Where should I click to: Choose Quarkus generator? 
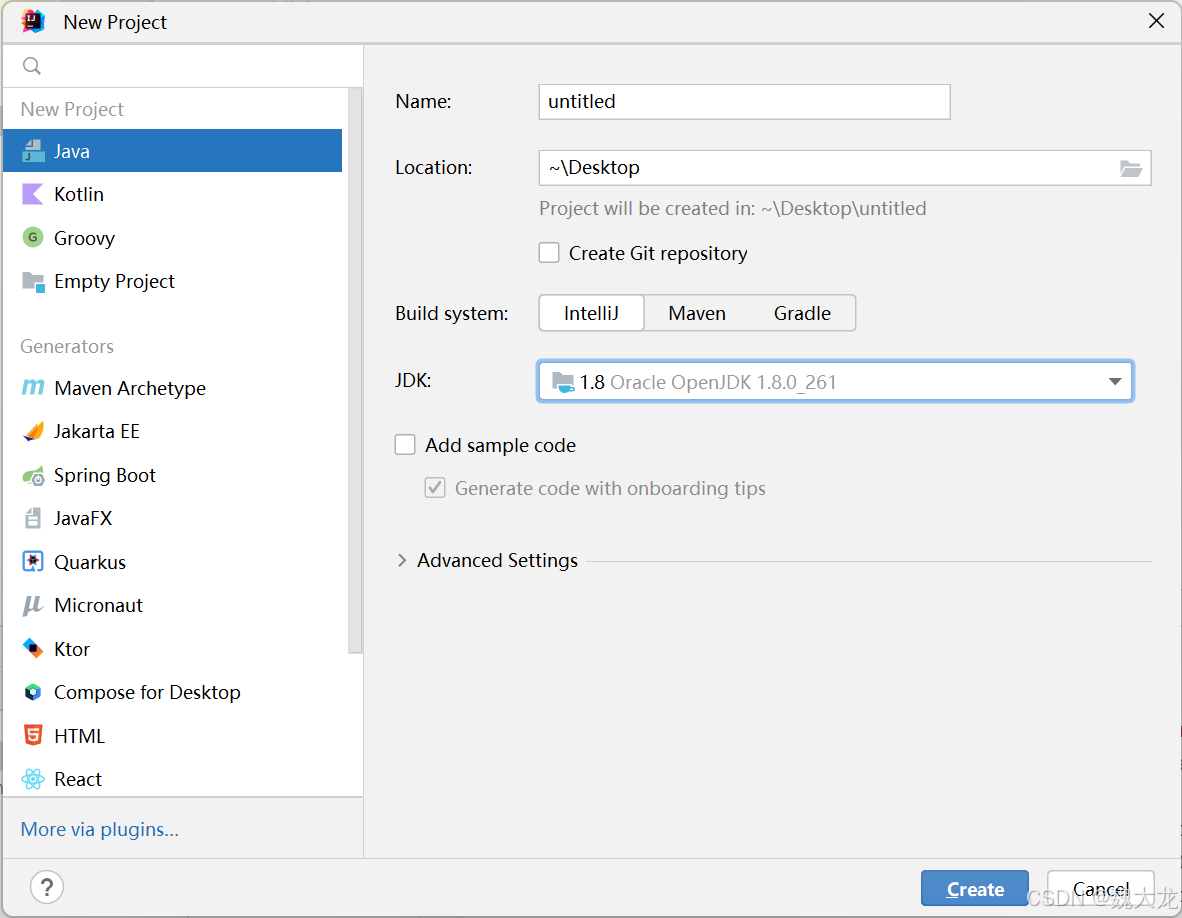173,562
